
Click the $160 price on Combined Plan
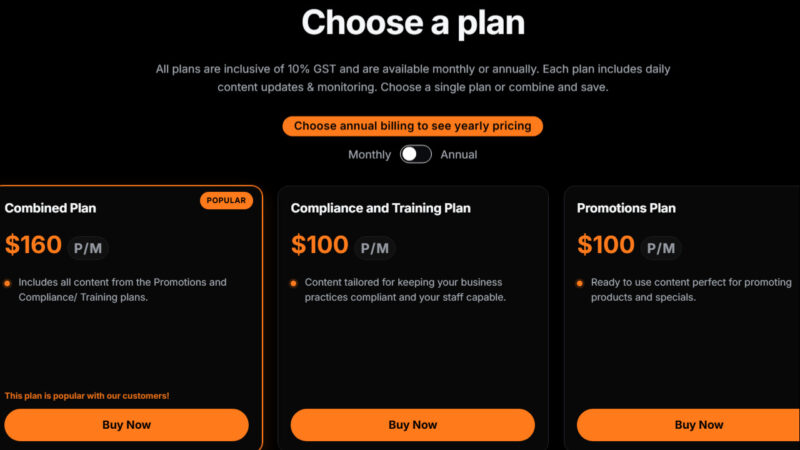(33, 245)
